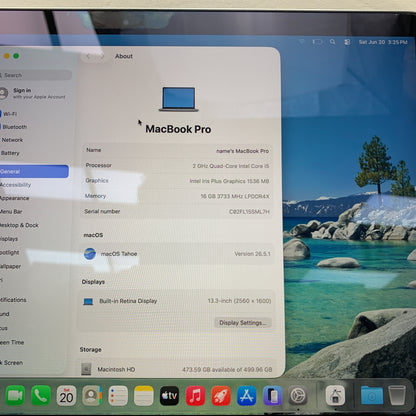Click Sign in with your Apple Account

point(33,93)
